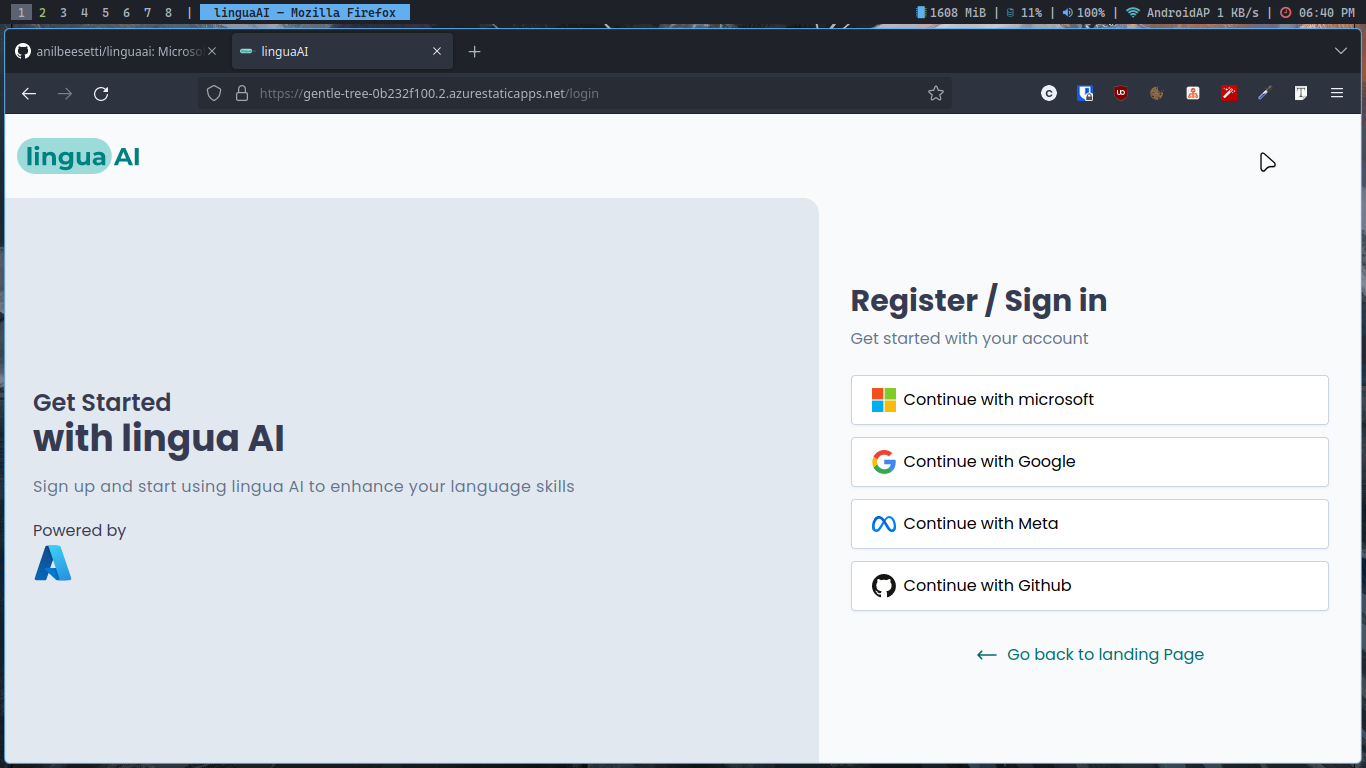This screenshot has height=768, width=1366.
Task: Open the uBlock Origin extension
Action: point(1121,93)
